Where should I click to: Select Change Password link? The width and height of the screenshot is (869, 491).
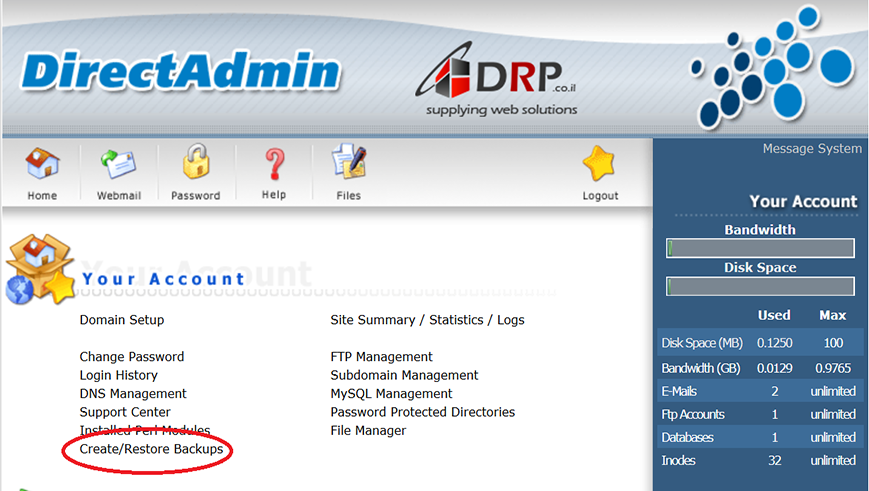132,357
